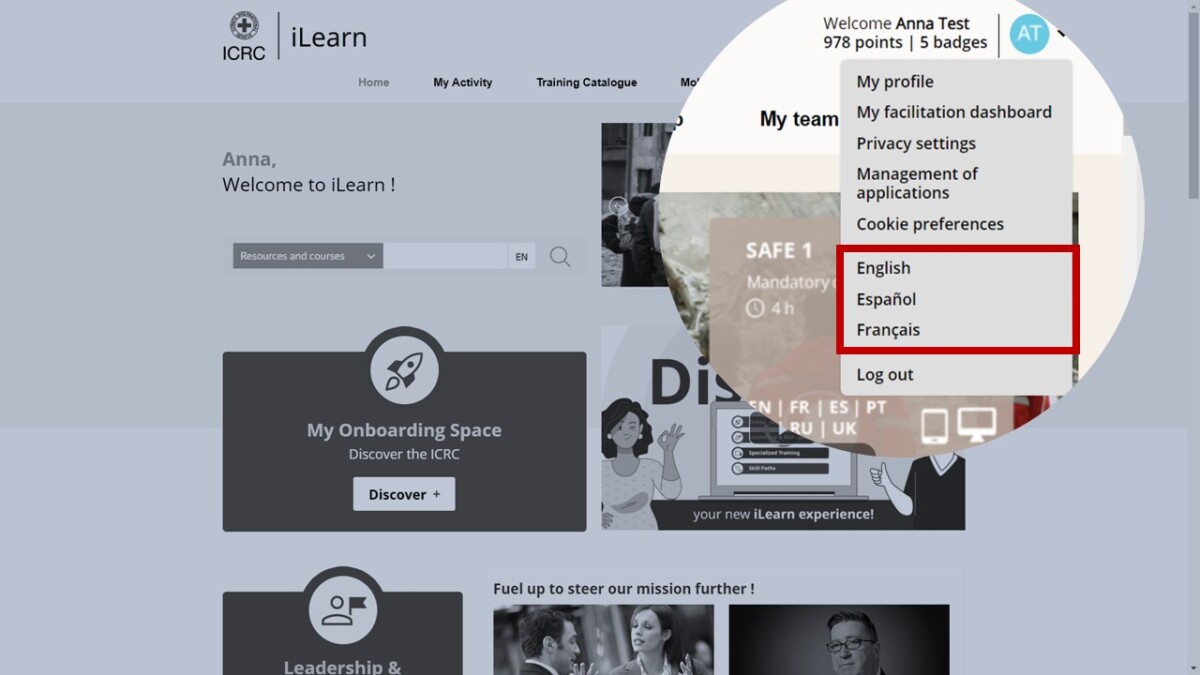Open the two-people conversation thumbnail
This screenshot has height=675, width=1200.
coord(603,639)
